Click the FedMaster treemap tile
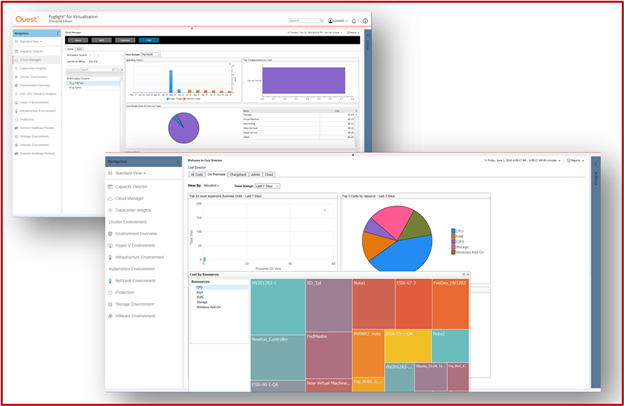The height and width of the screenshot is (406, 624). point(329,355)
